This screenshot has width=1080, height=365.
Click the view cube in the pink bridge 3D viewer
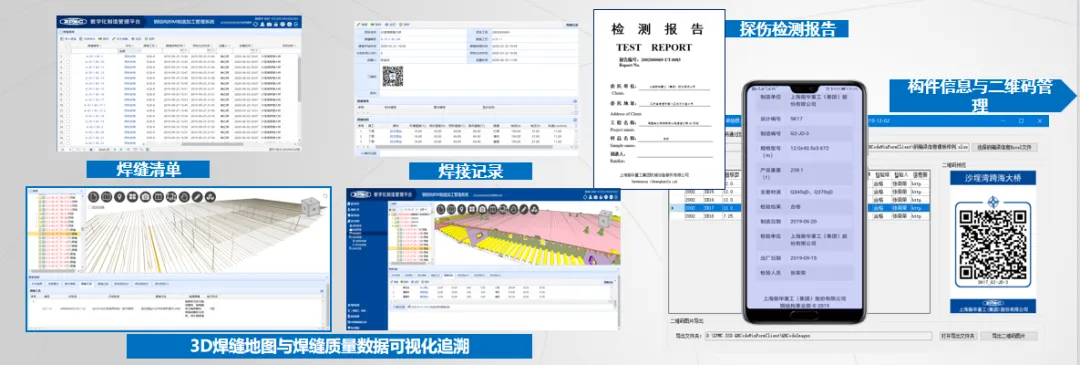[x=604, y=219]
